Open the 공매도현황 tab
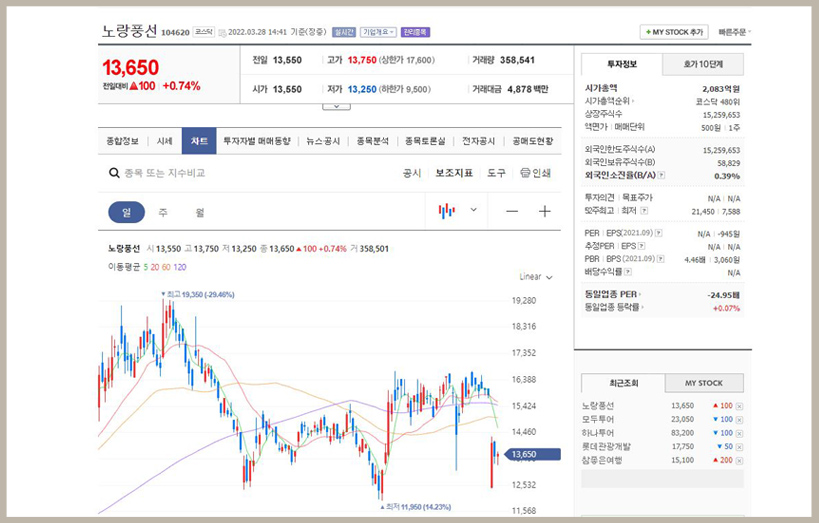The image size is (819, 523). tap(533, 141)
